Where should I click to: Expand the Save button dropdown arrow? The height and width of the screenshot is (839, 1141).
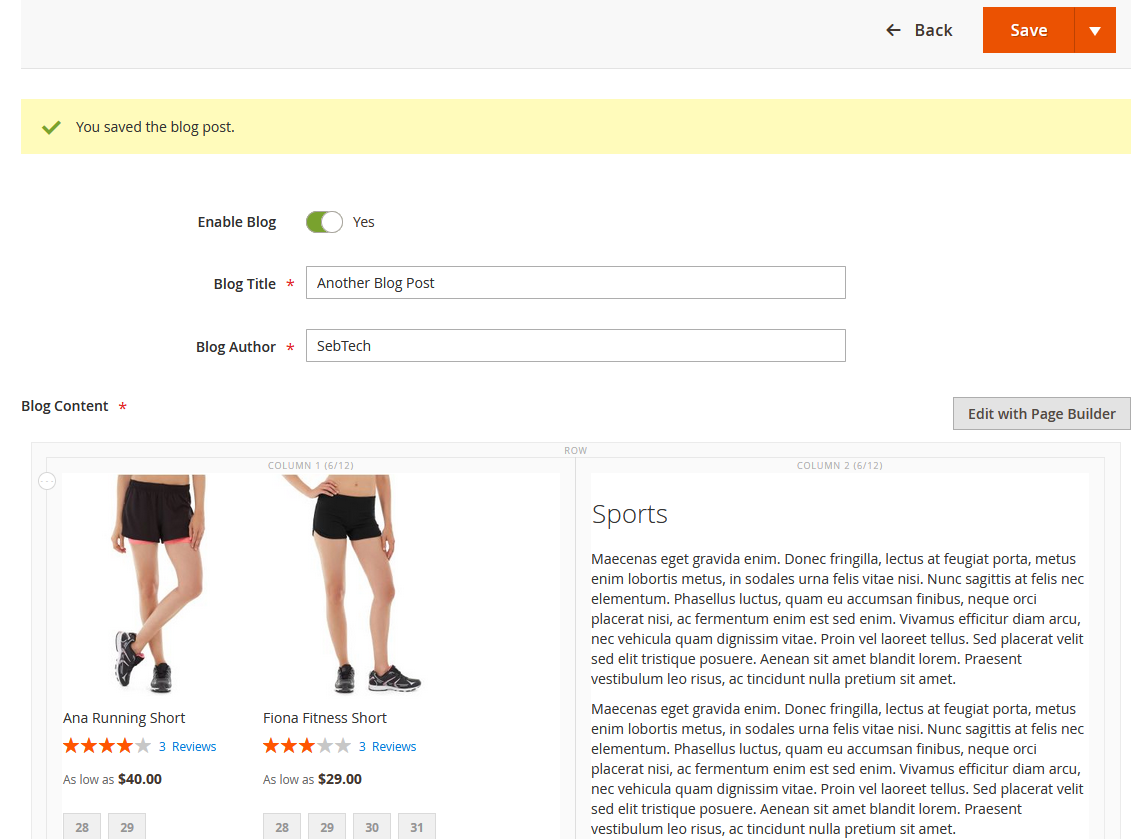[x=1095, y=30]
